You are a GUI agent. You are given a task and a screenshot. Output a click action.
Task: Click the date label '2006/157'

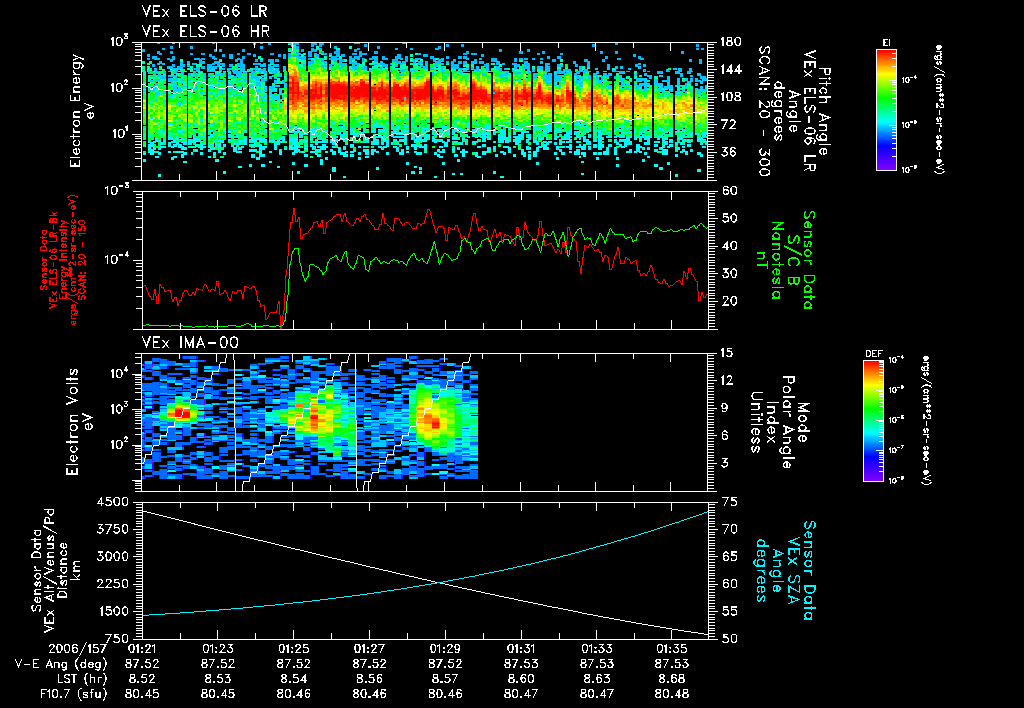coord(78,649)
